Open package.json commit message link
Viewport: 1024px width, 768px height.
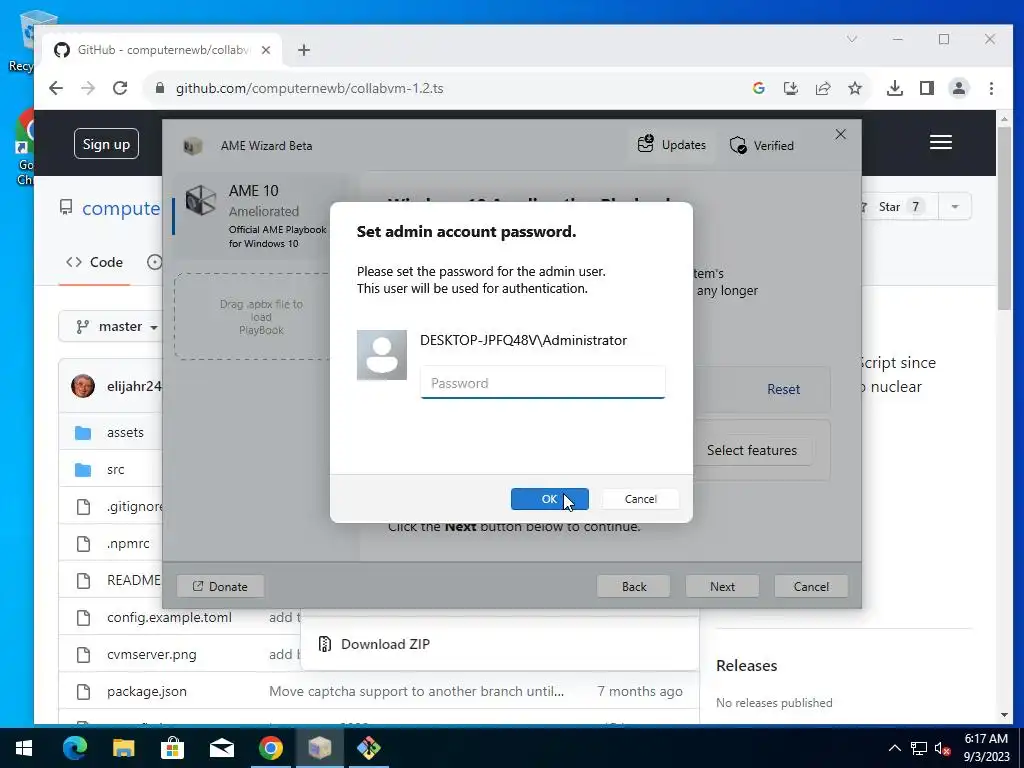click(417, 691)
